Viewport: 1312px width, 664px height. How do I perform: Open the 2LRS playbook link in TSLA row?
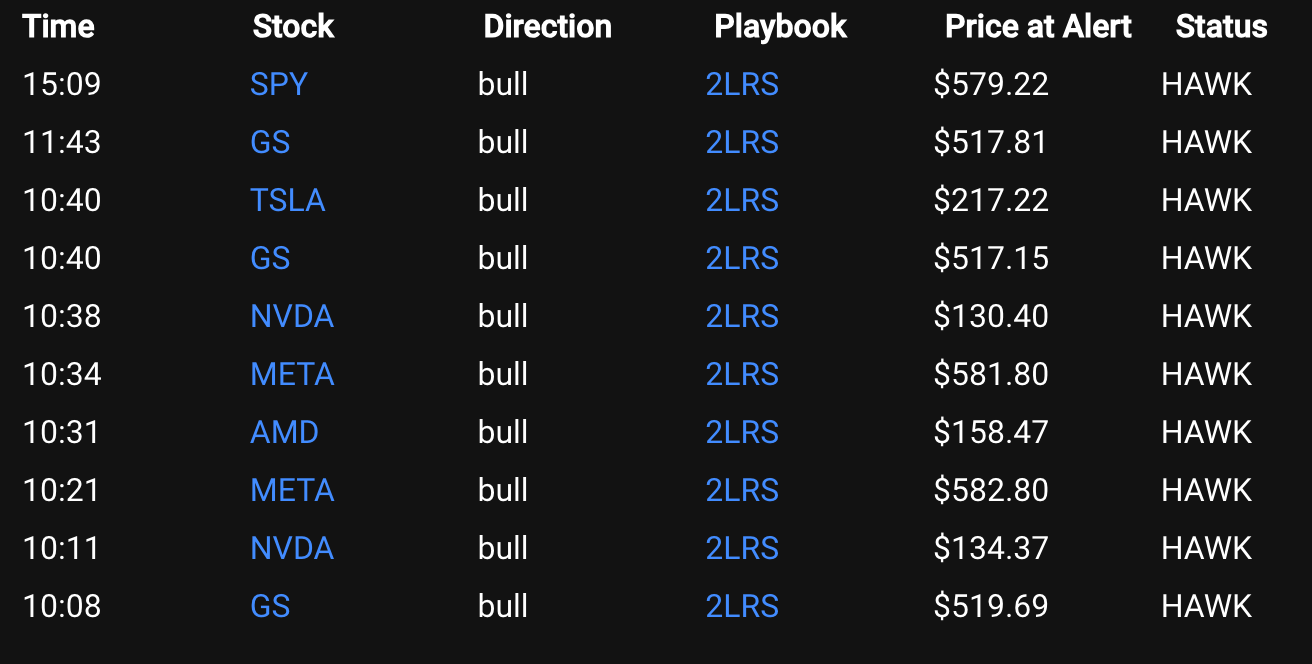pos(742,200)
